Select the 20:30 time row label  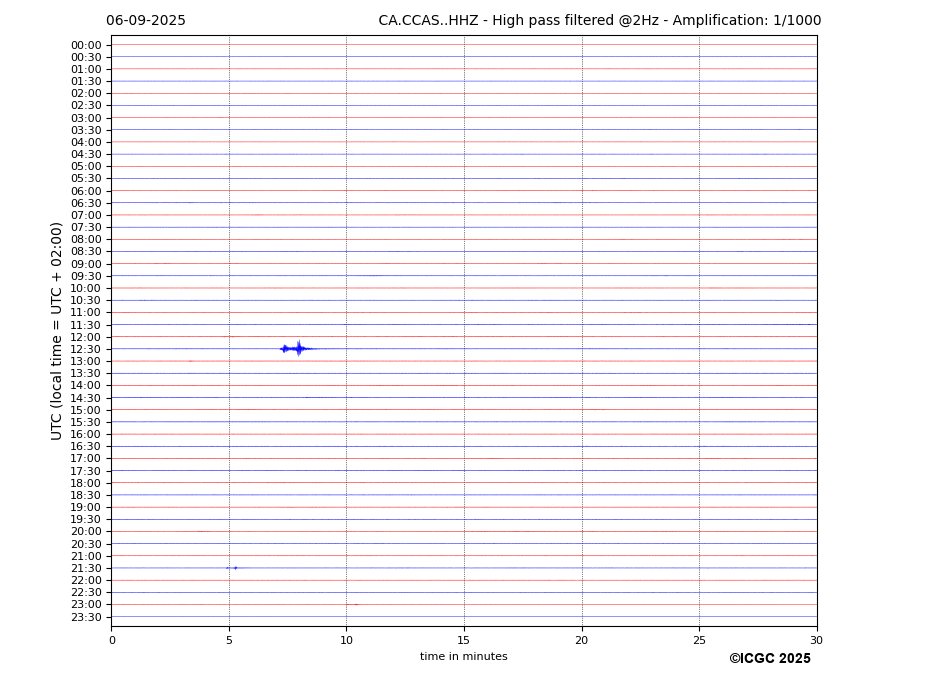coord(86,544)
